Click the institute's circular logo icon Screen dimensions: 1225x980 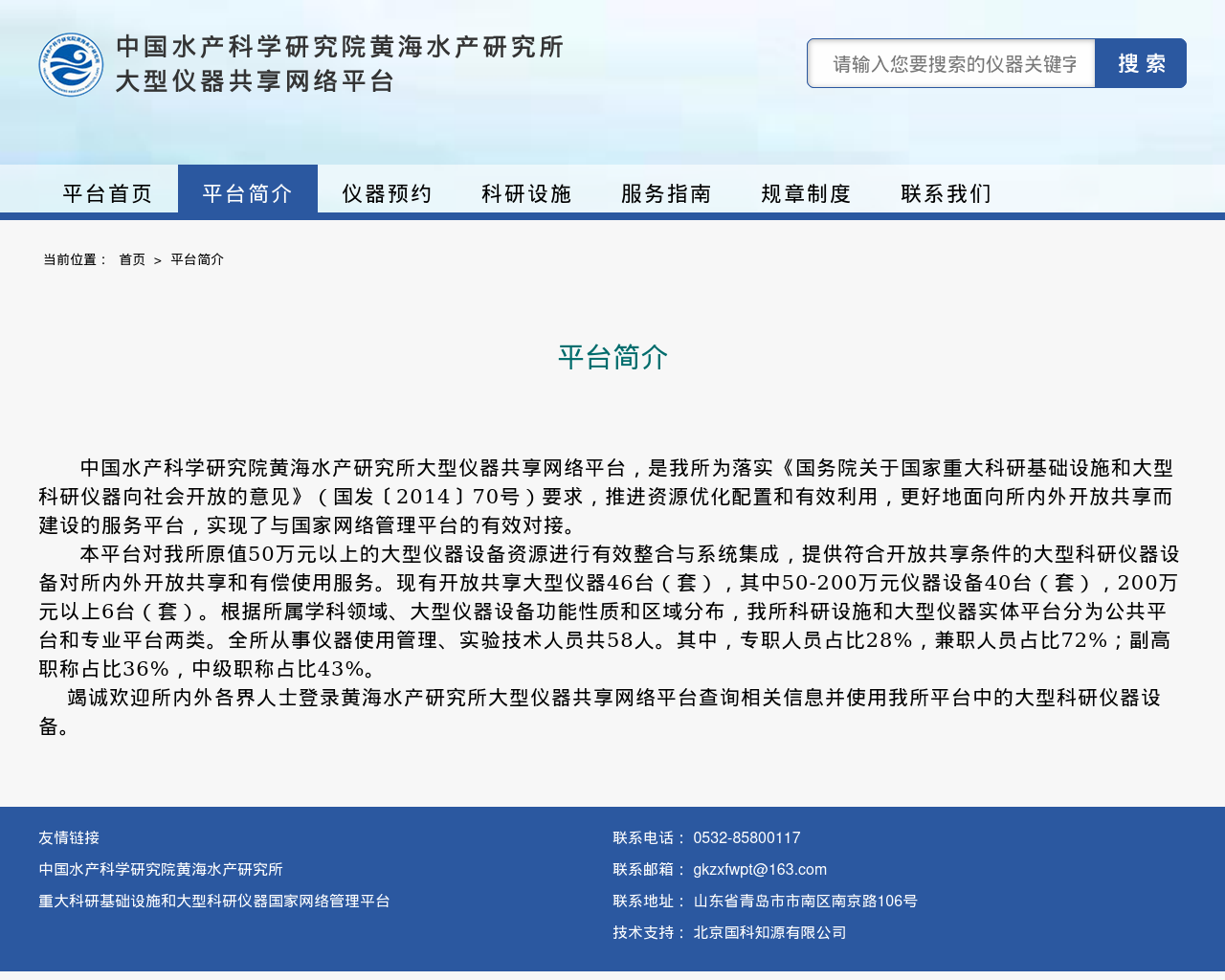(x=71, y=64)
